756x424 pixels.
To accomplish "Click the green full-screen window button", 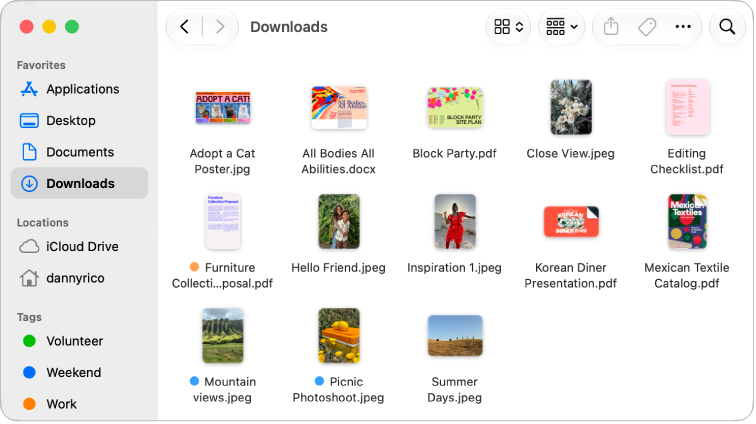I will pyautogui.click(x=72, y=27).
